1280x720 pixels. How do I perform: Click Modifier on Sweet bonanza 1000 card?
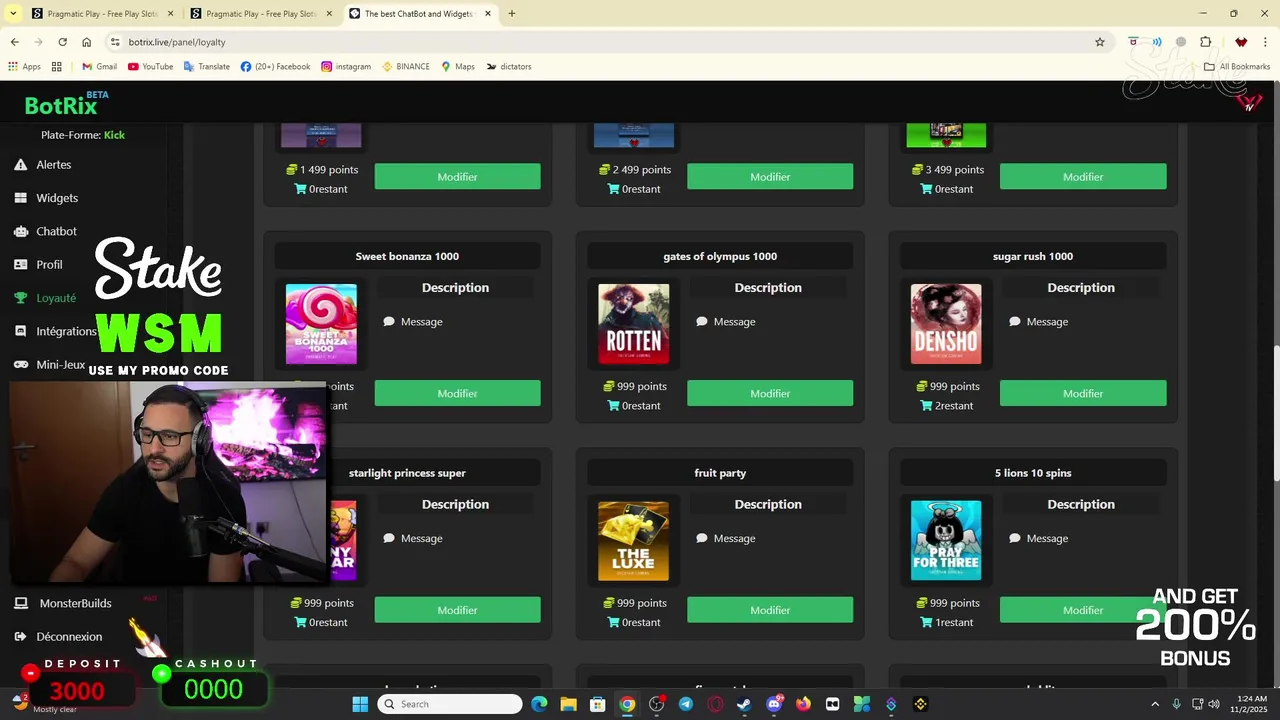click(x=457, y=393)
